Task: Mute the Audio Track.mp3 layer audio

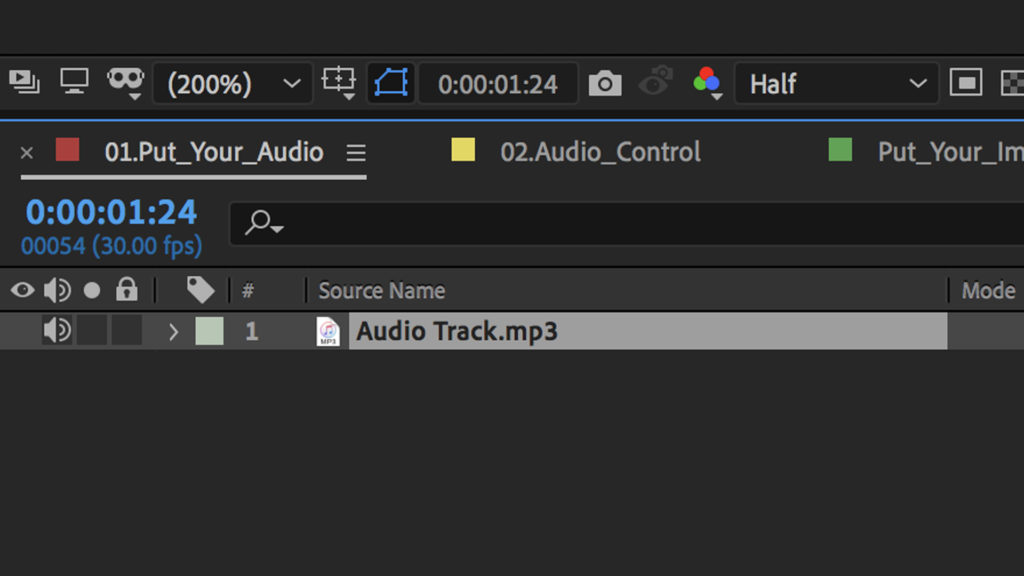Action: (x=57, y=331)
